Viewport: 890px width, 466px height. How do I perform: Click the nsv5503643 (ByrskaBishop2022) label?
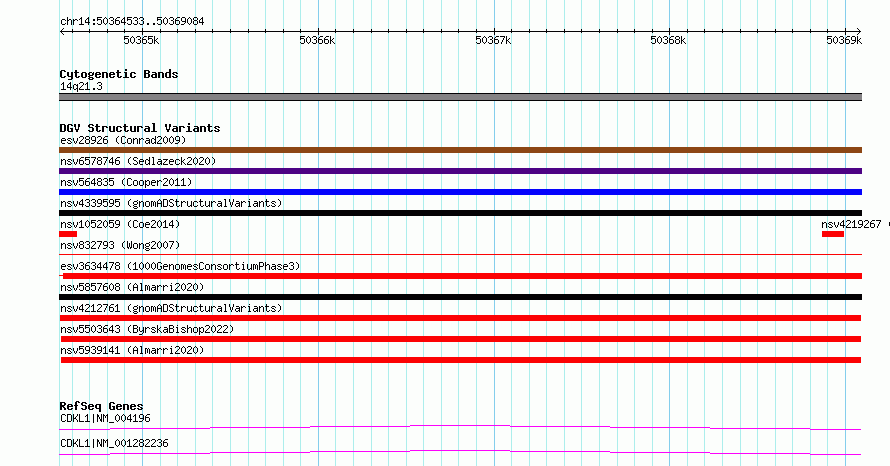tap(147, 329)
